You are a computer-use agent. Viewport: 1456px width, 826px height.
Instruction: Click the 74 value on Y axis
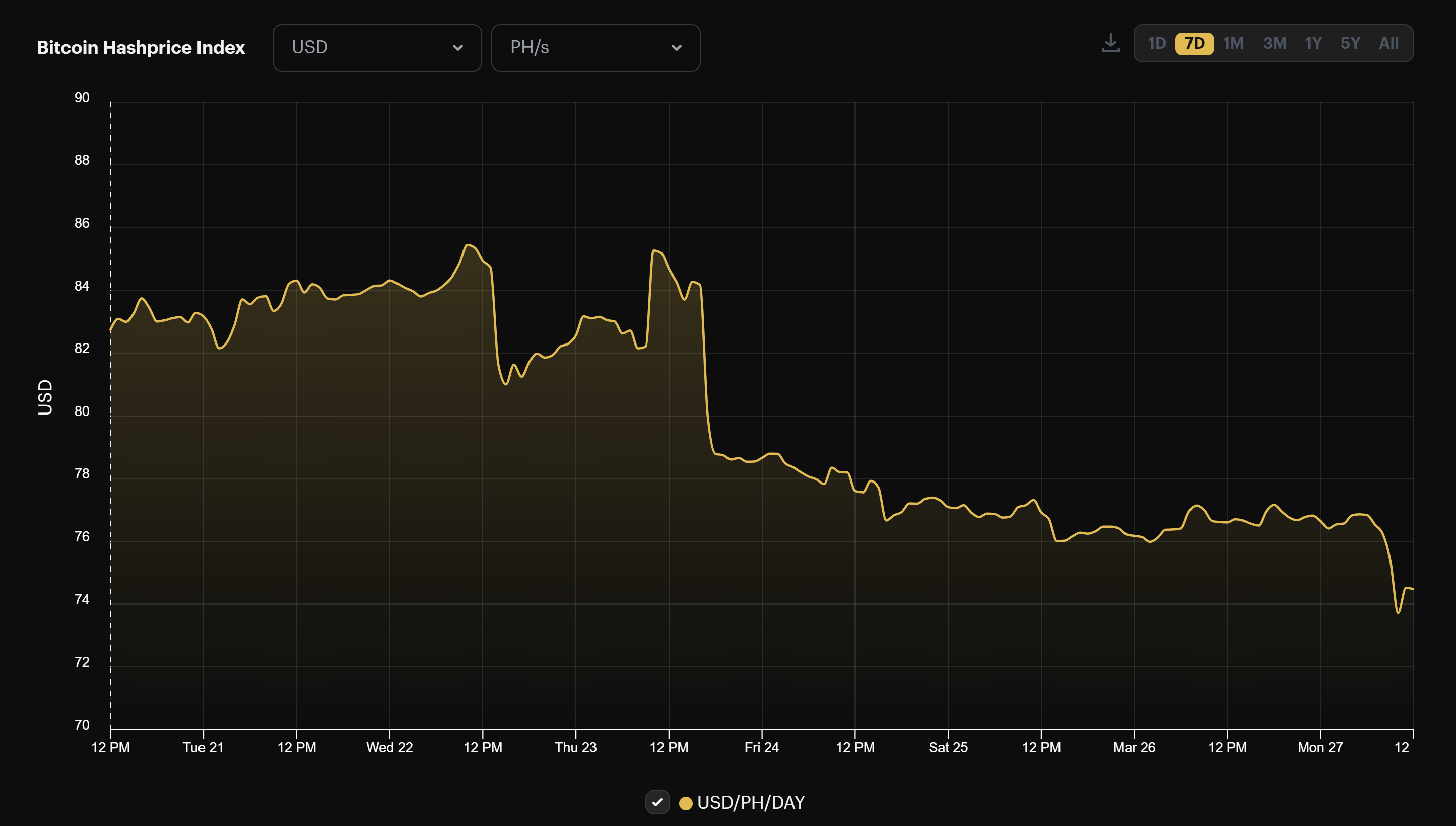tap(82, 600)
